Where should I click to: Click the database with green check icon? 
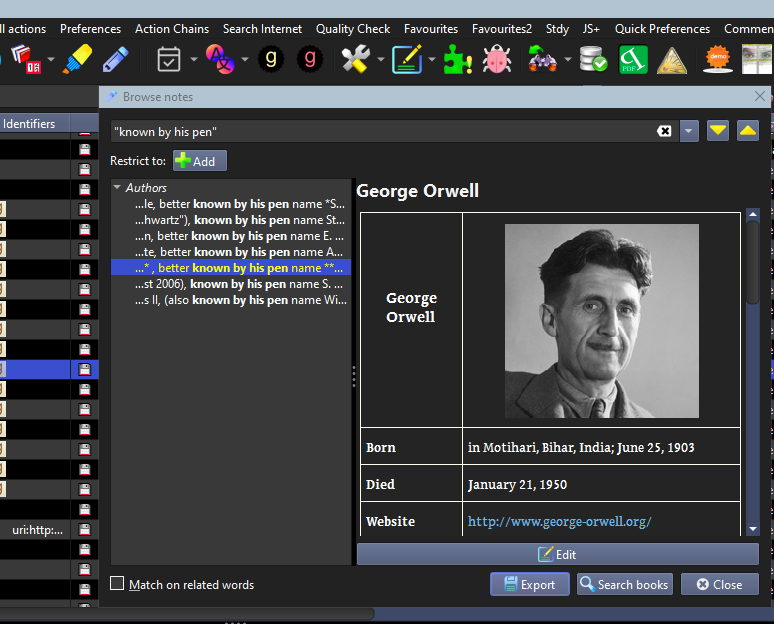pyautogui.click(x=592, y=59)
